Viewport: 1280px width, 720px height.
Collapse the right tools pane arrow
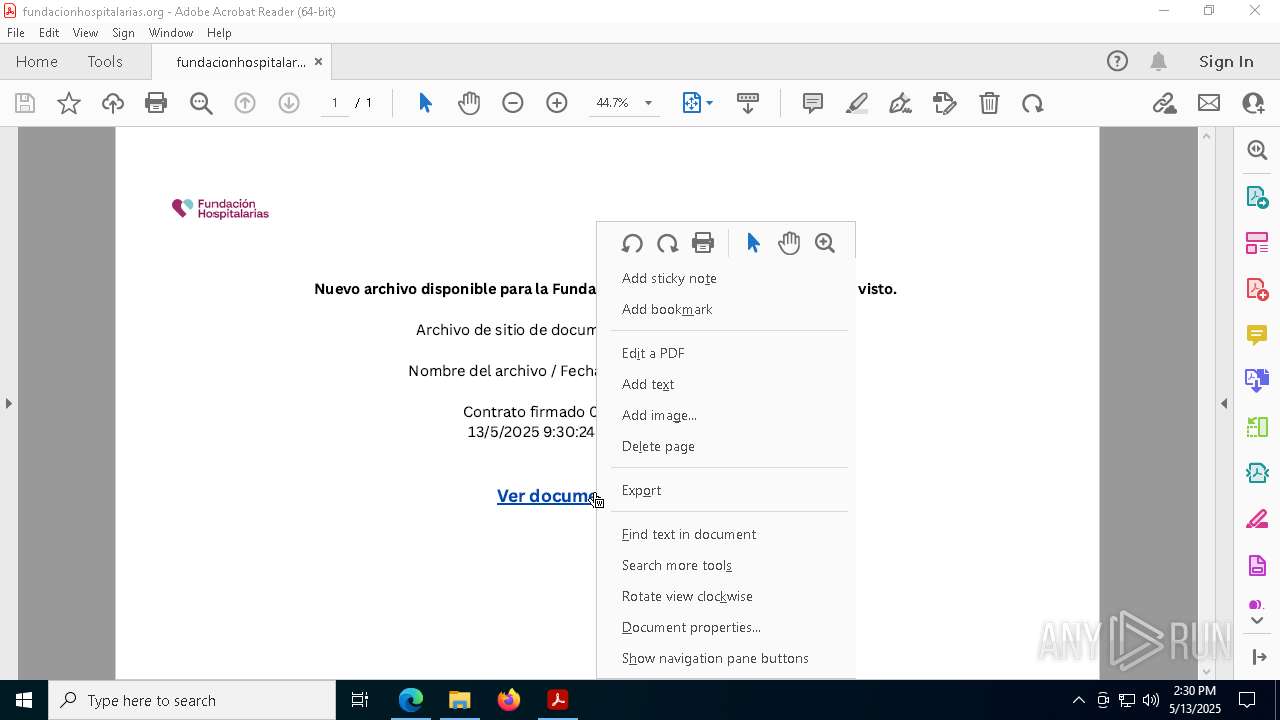[1224, 403]
